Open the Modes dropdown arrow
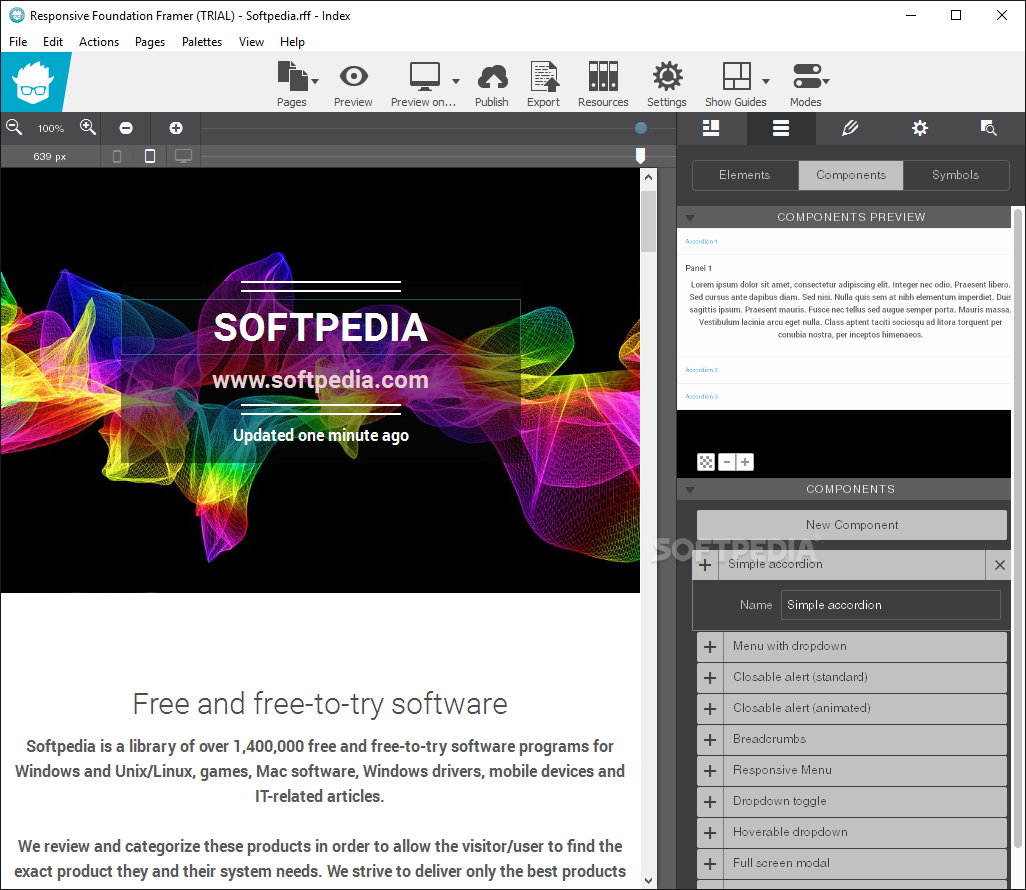 coord(826,81)
